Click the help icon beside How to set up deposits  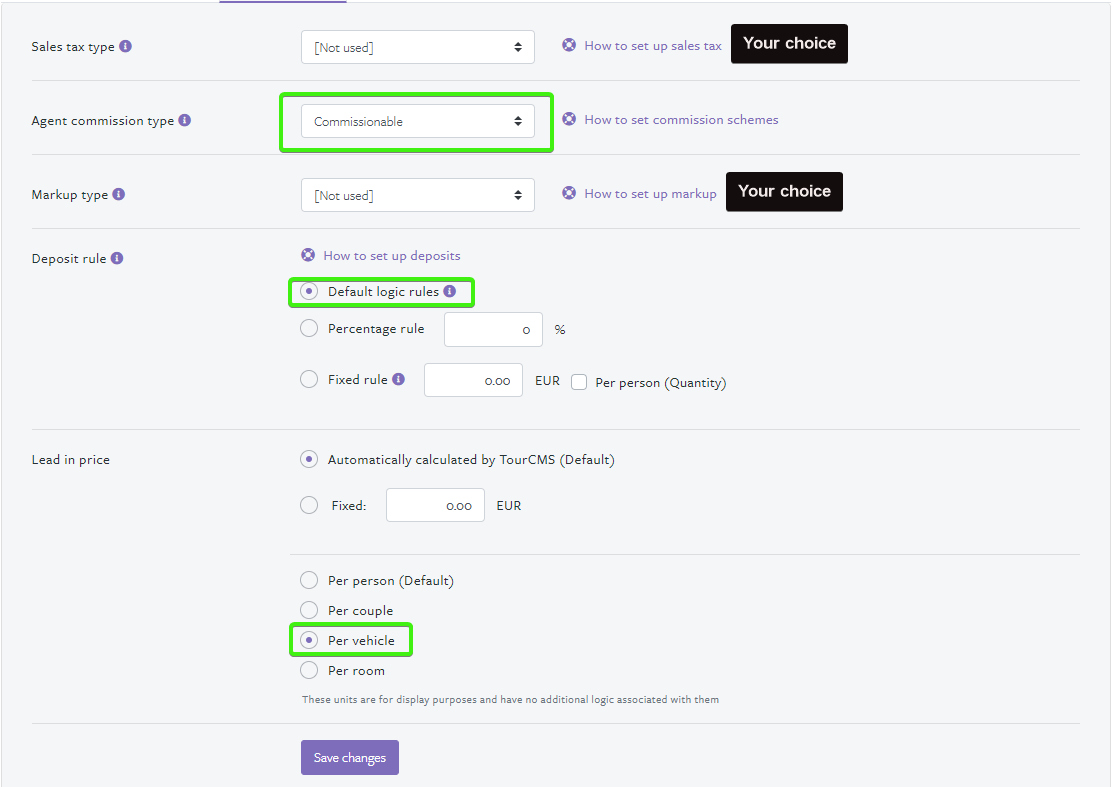(x=309, y=255)
